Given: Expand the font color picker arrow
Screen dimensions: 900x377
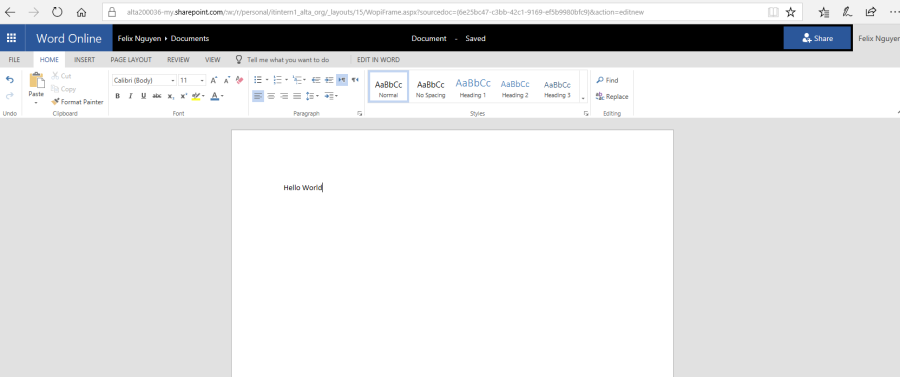Looking at the screenshot, I should (222, 96).
